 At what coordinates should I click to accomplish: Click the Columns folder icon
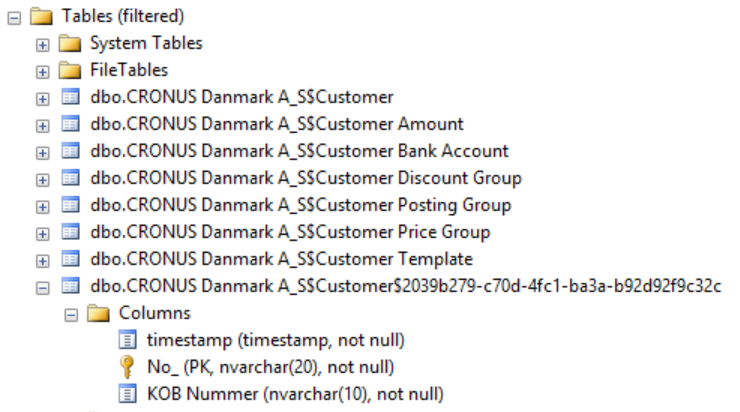point(98,313)
